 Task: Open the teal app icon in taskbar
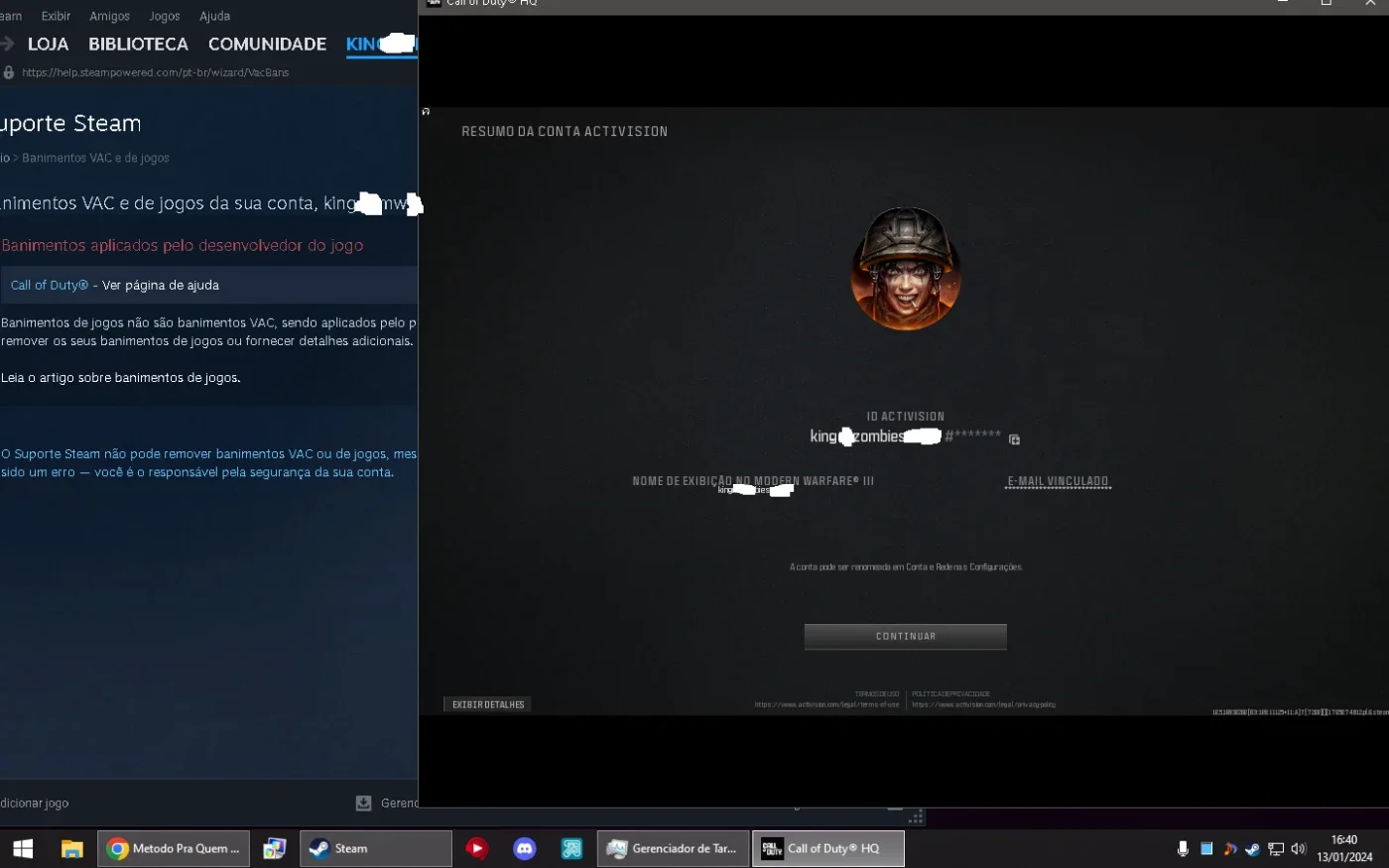[571, 848]
